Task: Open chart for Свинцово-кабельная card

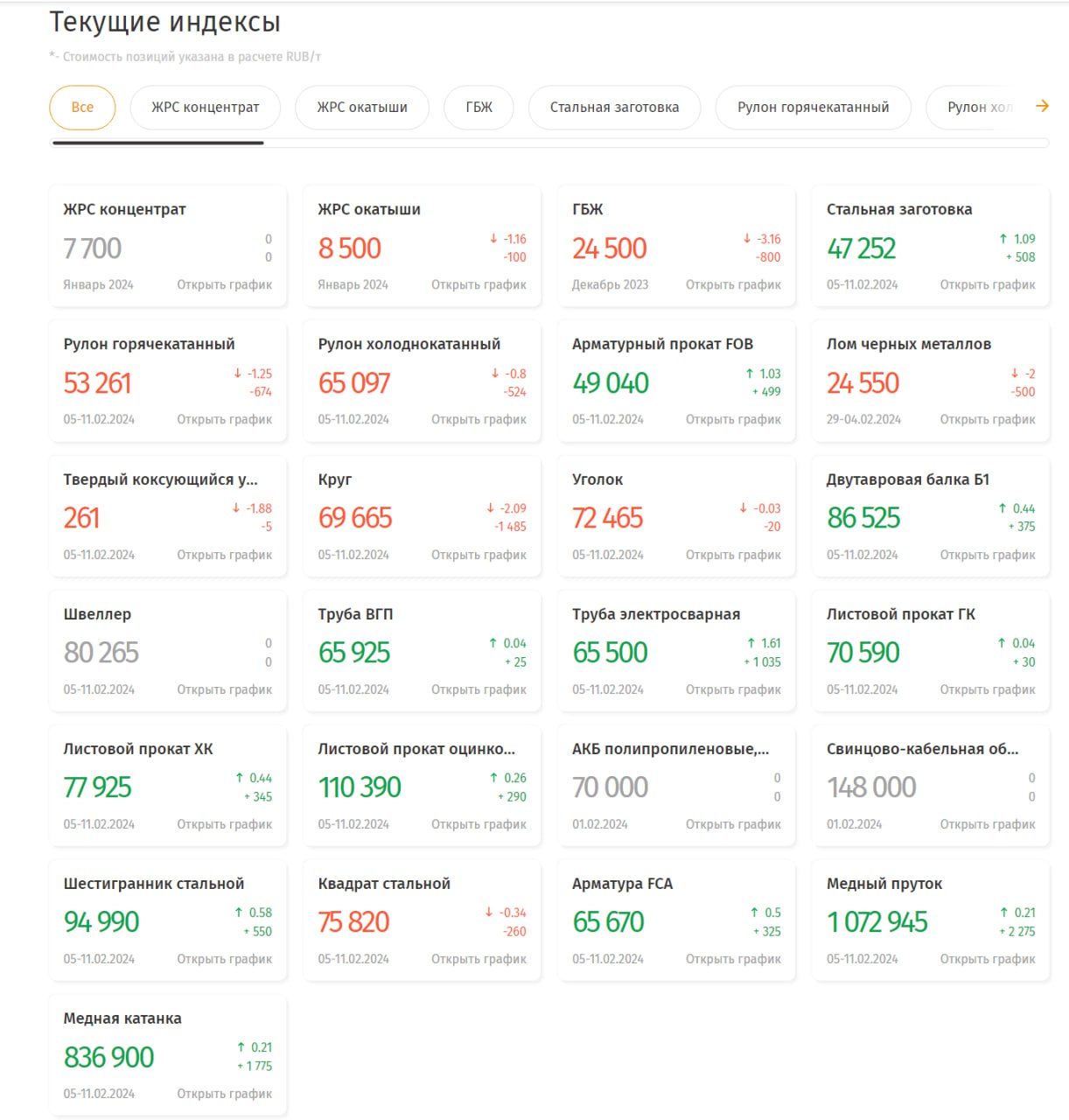Action: 987,824
